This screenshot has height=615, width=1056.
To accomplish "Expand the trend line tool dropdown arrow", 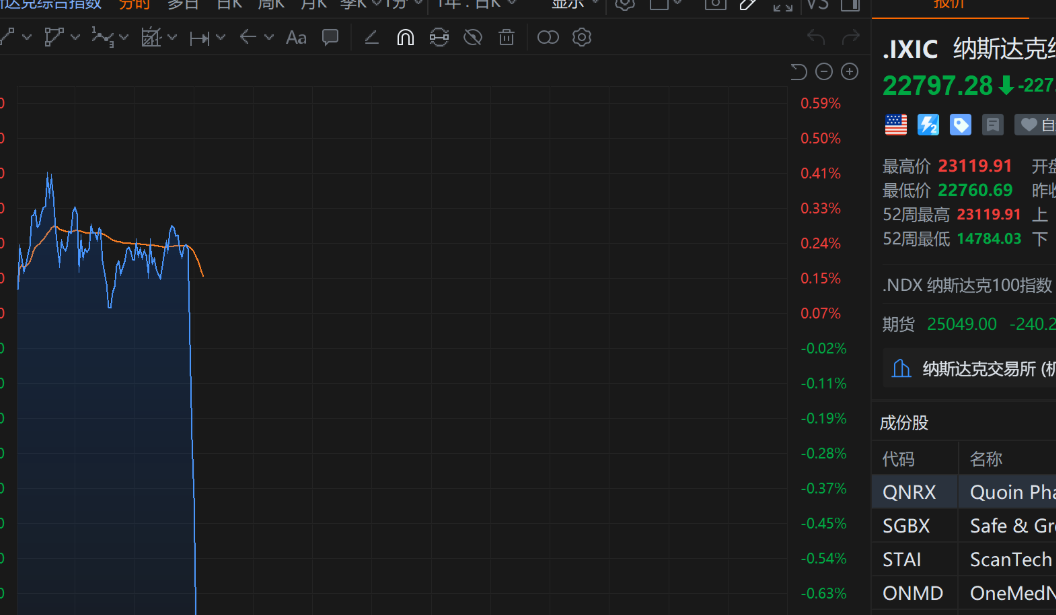I will (27, 38).
